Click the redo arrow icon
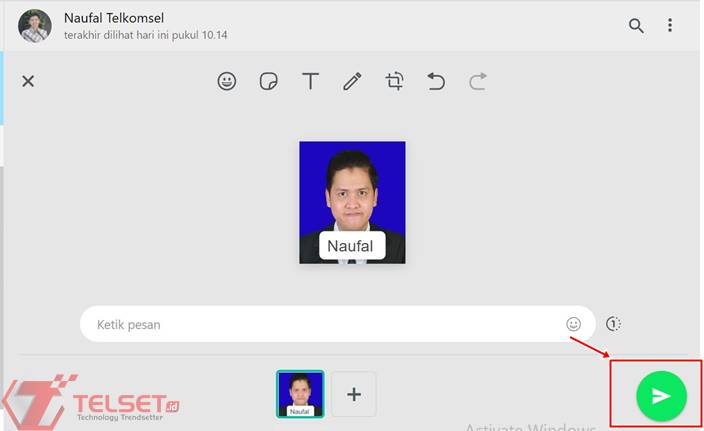The image size is (704, 431). [477, 82]
